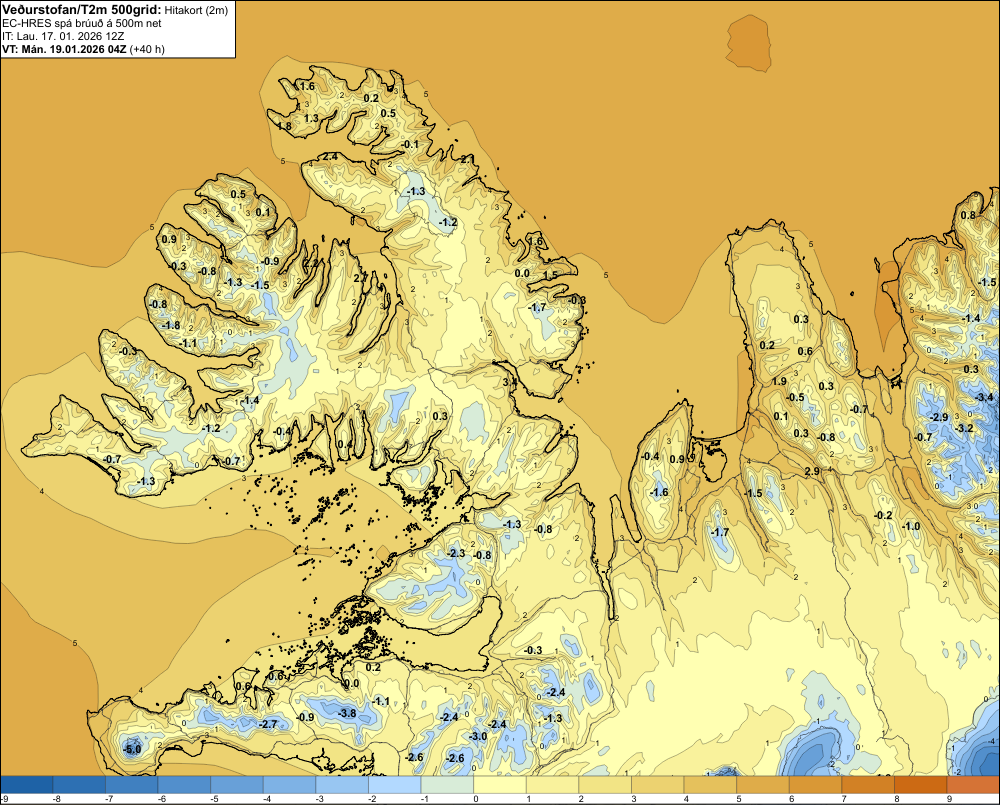Click the '-6' legend scale label

pyautogui.click(x=161, y=799)
